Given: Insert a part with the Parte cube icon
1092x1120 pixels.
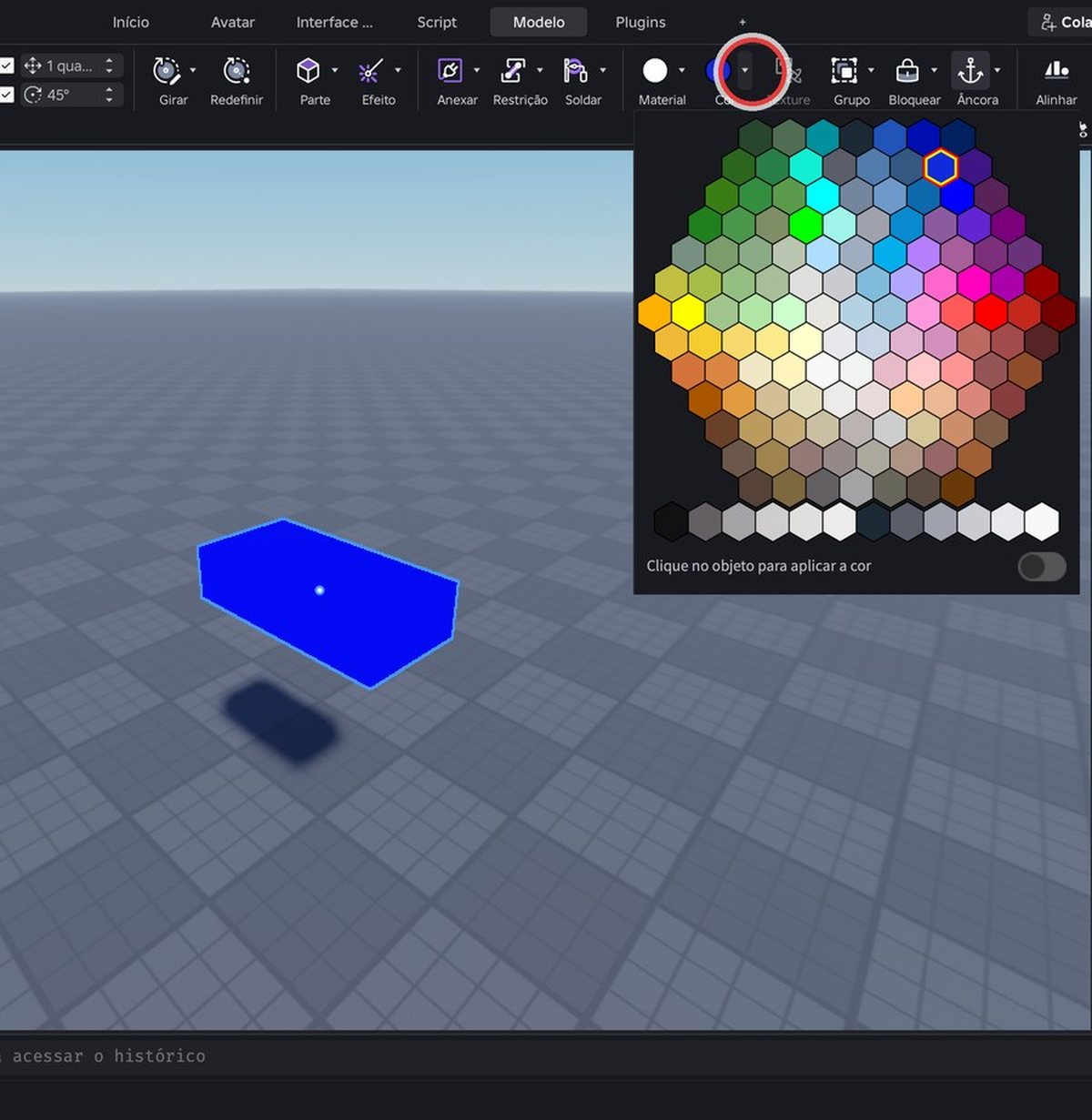Looking at the screenshot, I should (308, 70).
